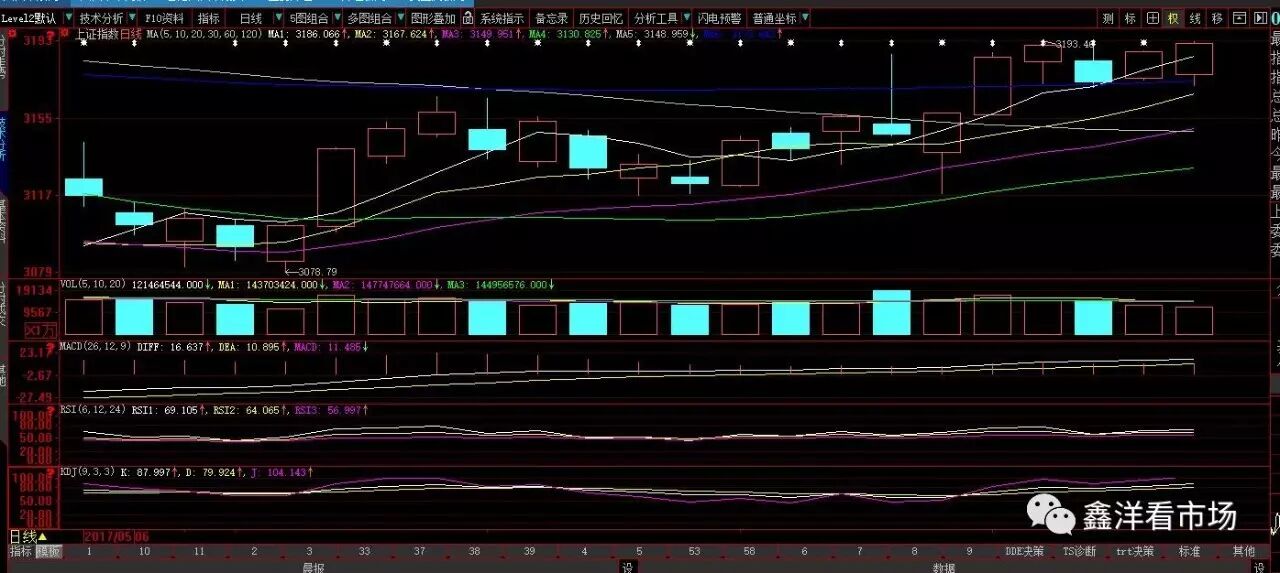Select the 模板 tab in bottom bar
Viewport: 1280px width, 573px height.
coord(48,551)
